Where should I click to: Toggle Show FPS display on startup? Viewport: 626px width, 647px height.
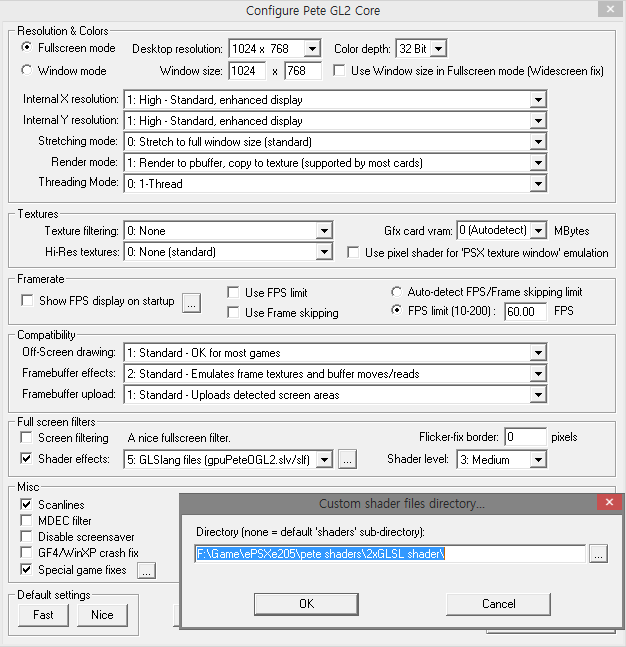(x=27, y=300)
